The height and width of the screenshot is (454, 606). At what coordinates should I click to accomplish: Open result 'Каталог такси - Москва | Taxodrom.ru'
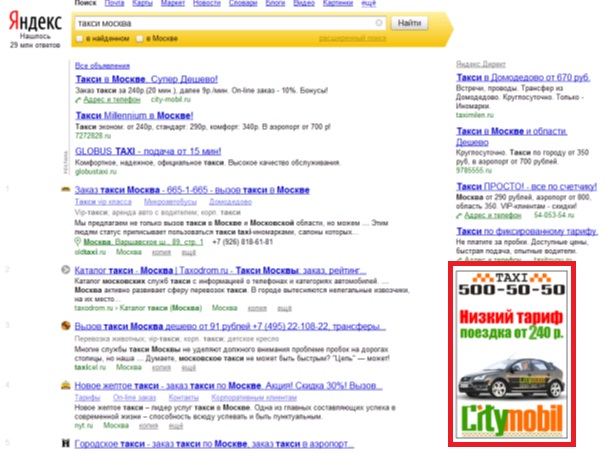click(x=220, y=270)
